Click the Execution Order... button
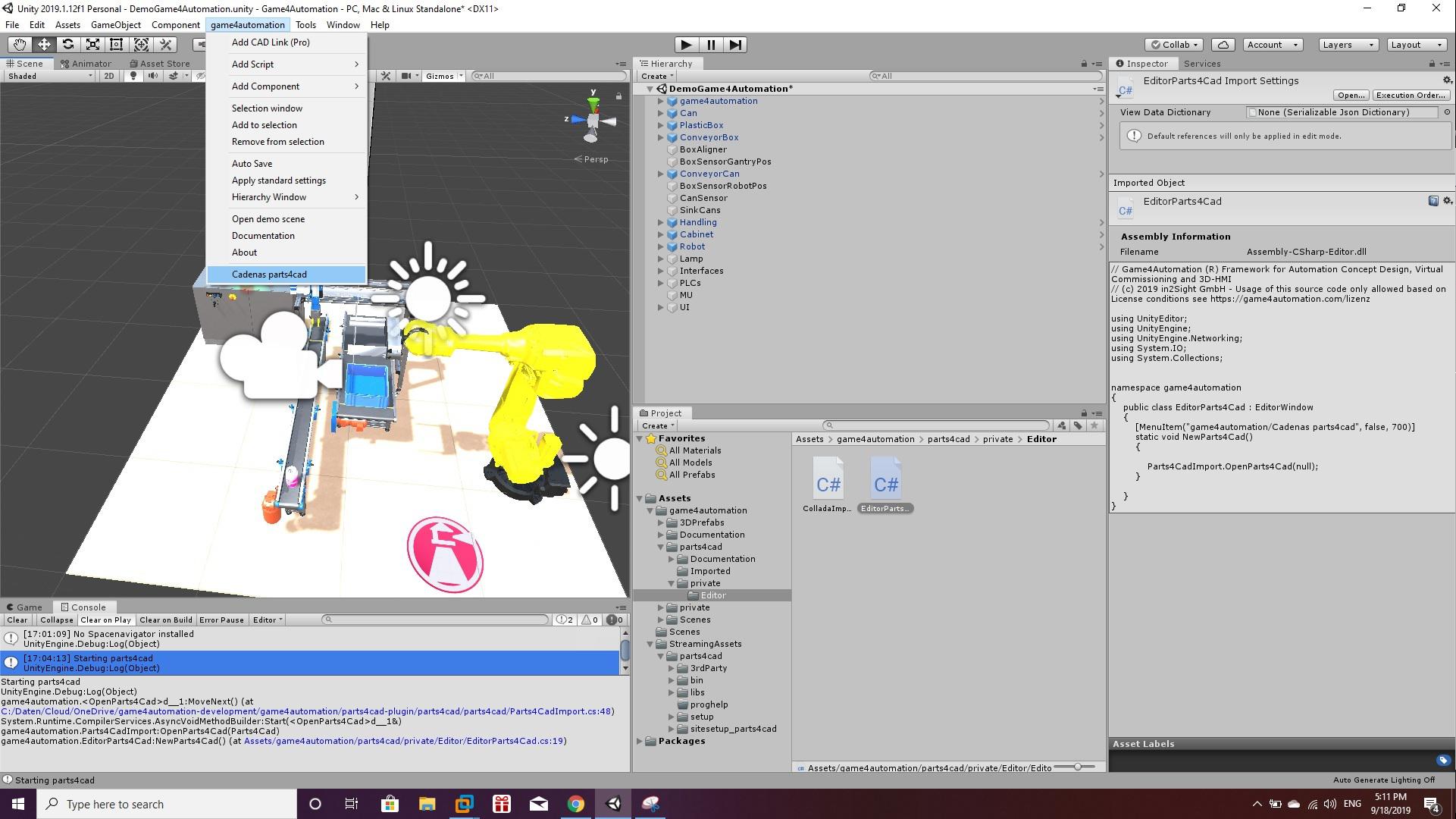This screenshot has width=1456, height=819. (1411, 96)
